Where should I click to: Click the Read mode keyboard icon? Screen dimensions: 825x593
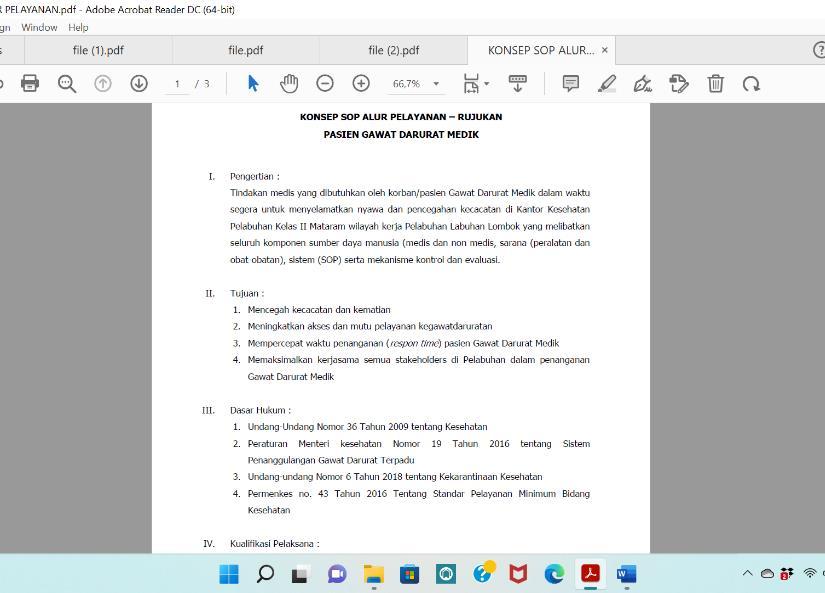[x=518, y=83]
